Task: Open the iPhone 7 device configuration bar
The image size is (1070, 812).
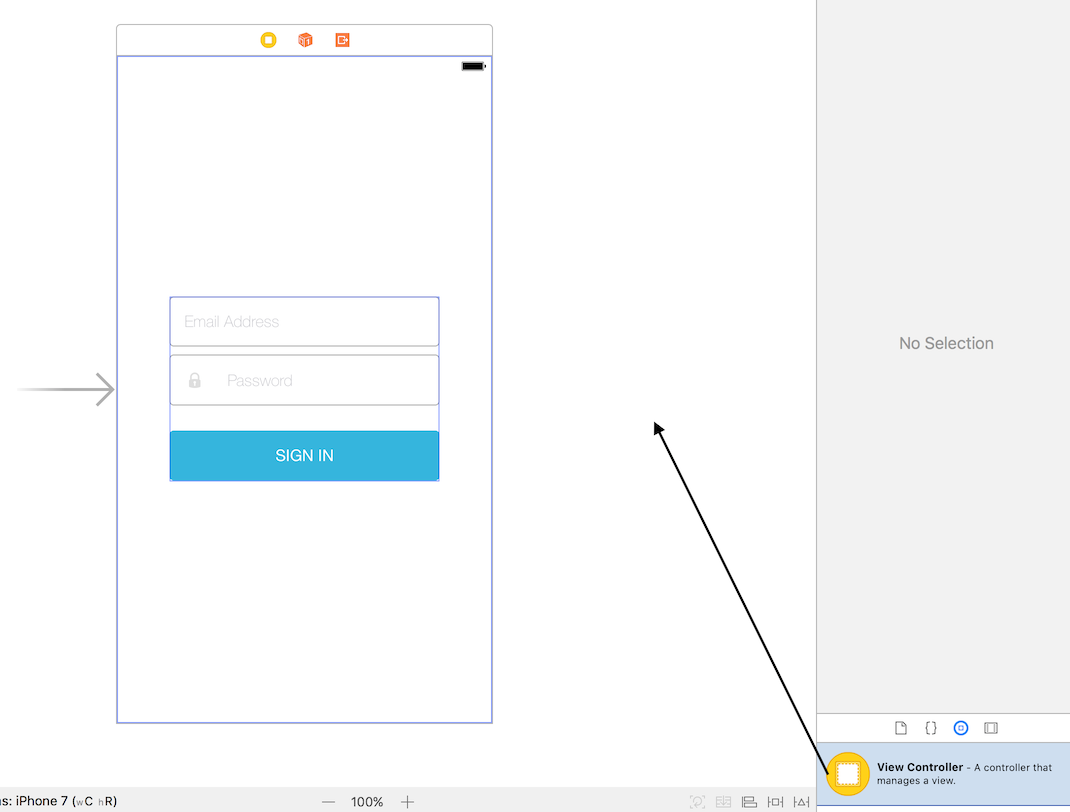Action: pyautogui.click(x=58, y=801)
